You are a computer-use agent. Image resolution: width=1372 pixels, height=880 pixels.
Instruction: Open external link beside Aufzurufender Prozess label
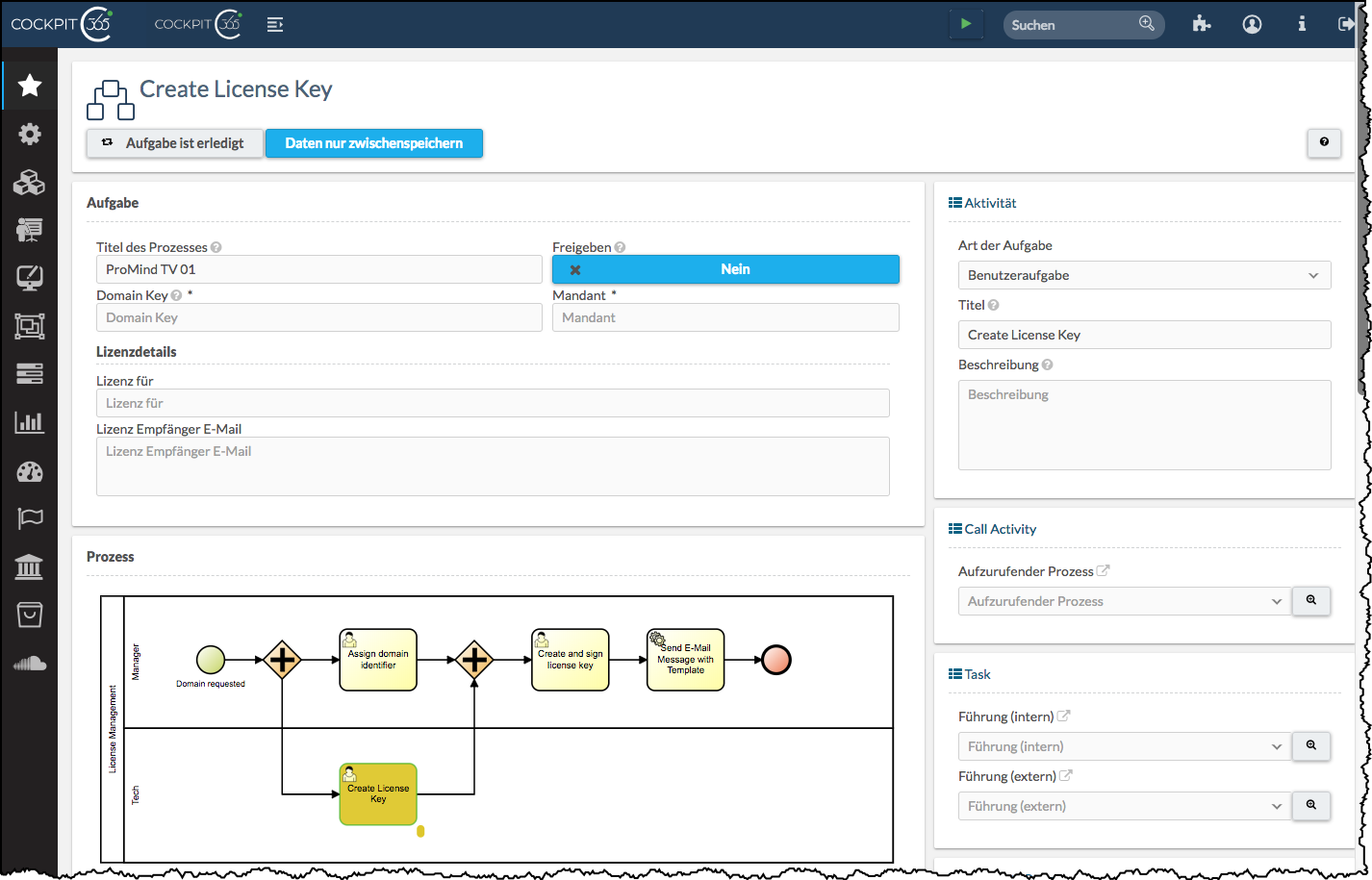pyautogui.click(x=1104, y=570)
